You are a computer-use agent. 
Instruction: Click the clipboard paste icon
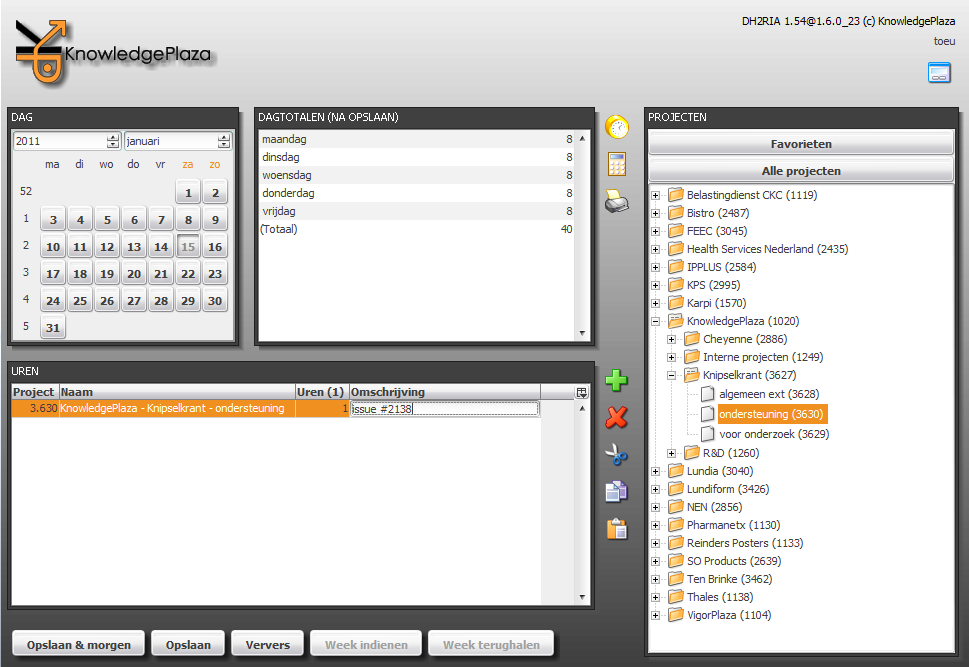pyautogui.click(x=617, y=529)
